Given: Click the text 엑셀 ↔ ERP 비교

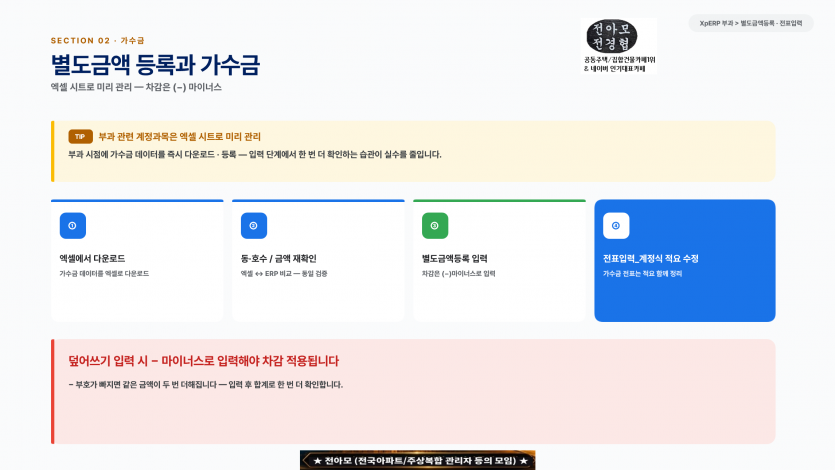Looking at the screenshot, I should tap(284, 274).
